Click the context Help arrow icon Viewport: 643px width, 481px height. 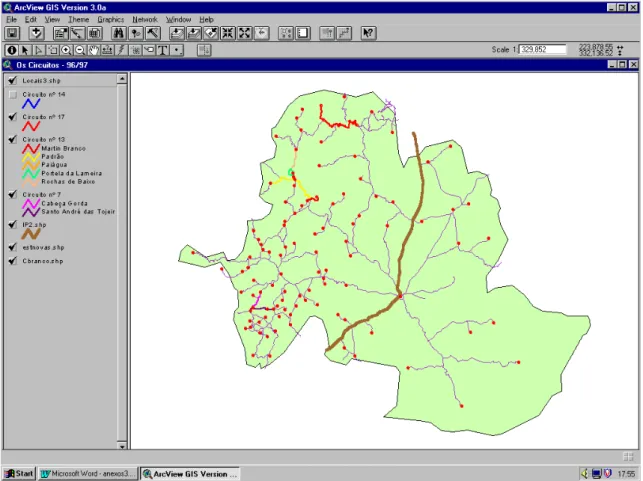click(368, 33)
